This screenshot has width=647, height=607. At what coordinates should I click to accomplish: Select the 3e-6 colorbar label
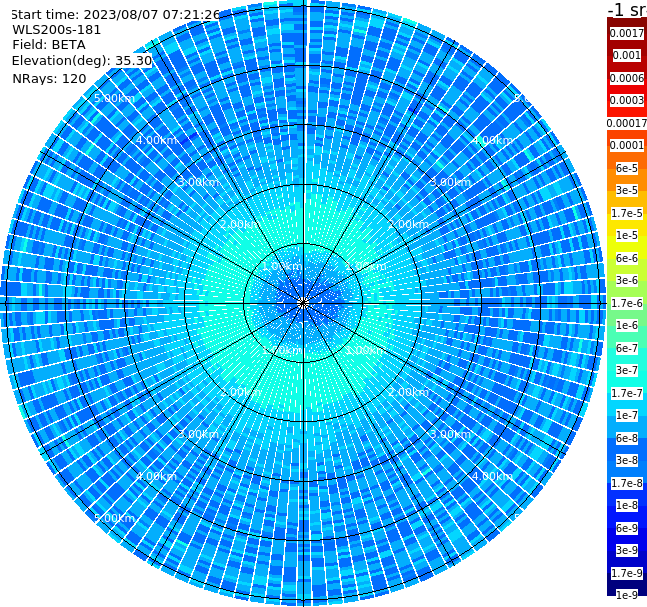(x=627, y=280)
